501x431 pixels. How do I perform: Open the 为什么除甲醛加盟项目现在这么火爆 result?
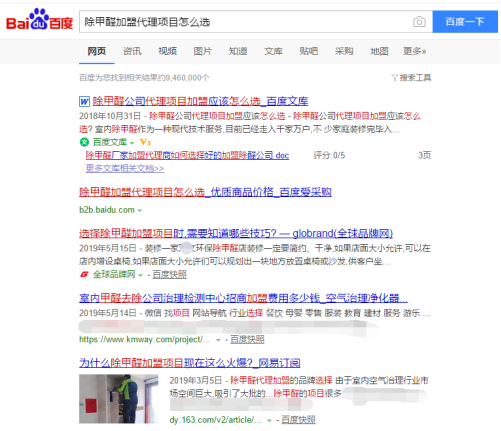coord(190,363)
